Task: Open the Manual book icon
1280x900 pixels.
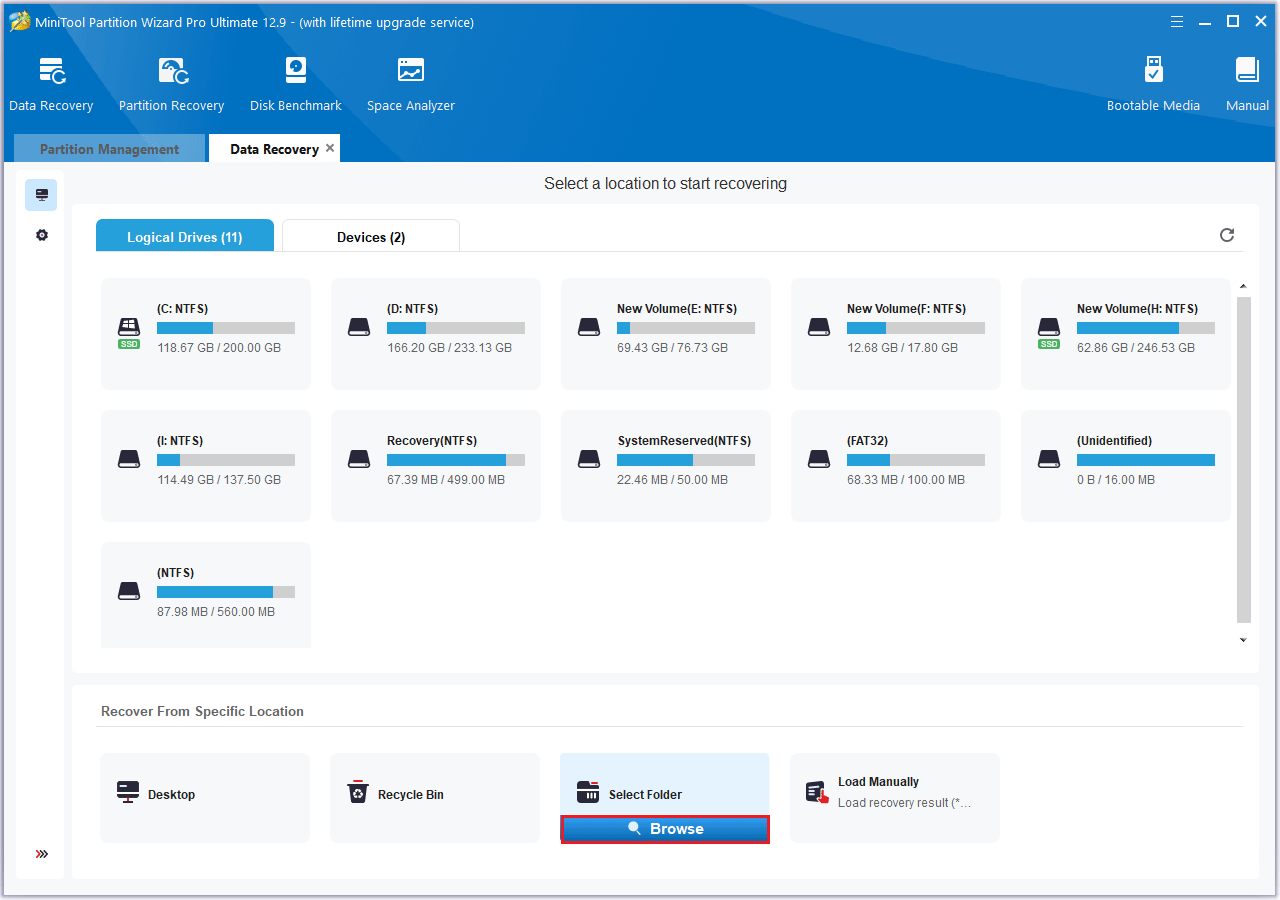Action: click(x=1247, y=73)
